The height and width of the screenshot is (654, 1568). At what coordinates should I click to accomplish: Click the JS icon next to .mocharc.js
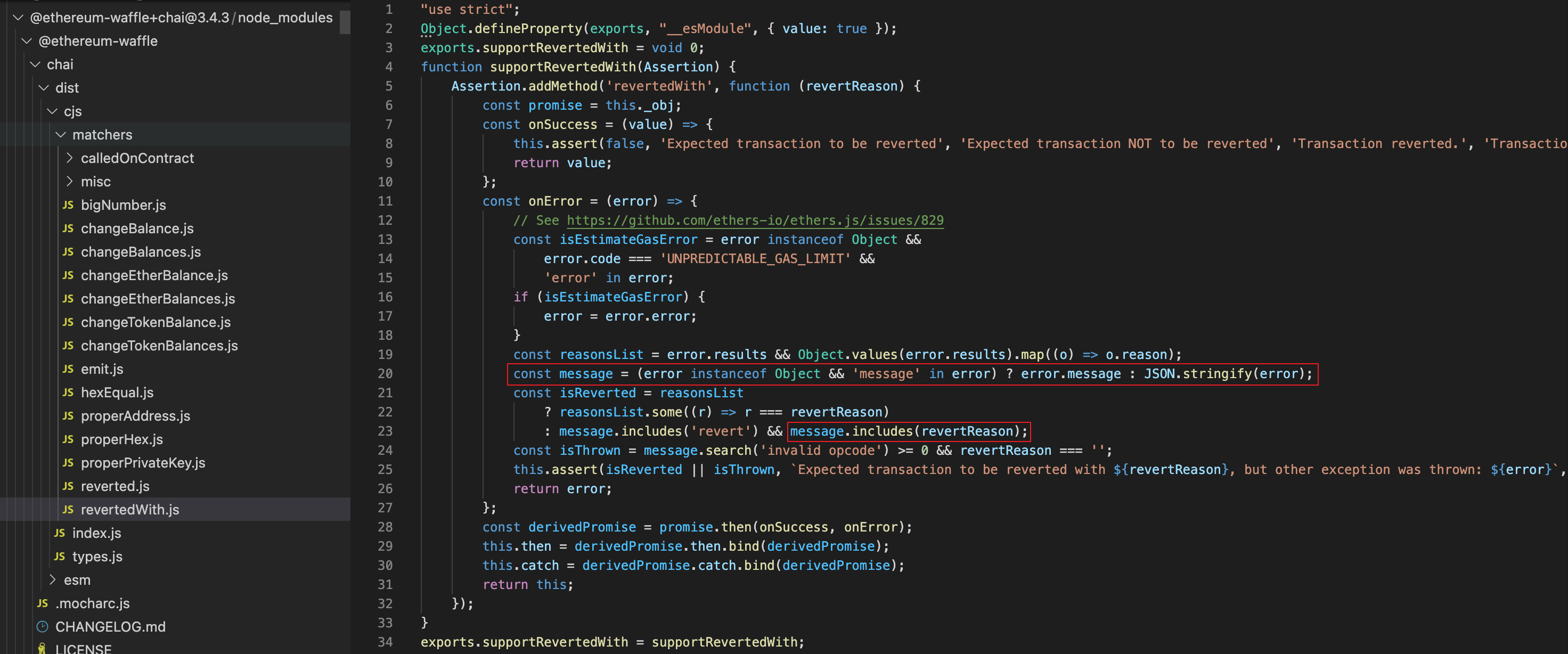[42, 603]
